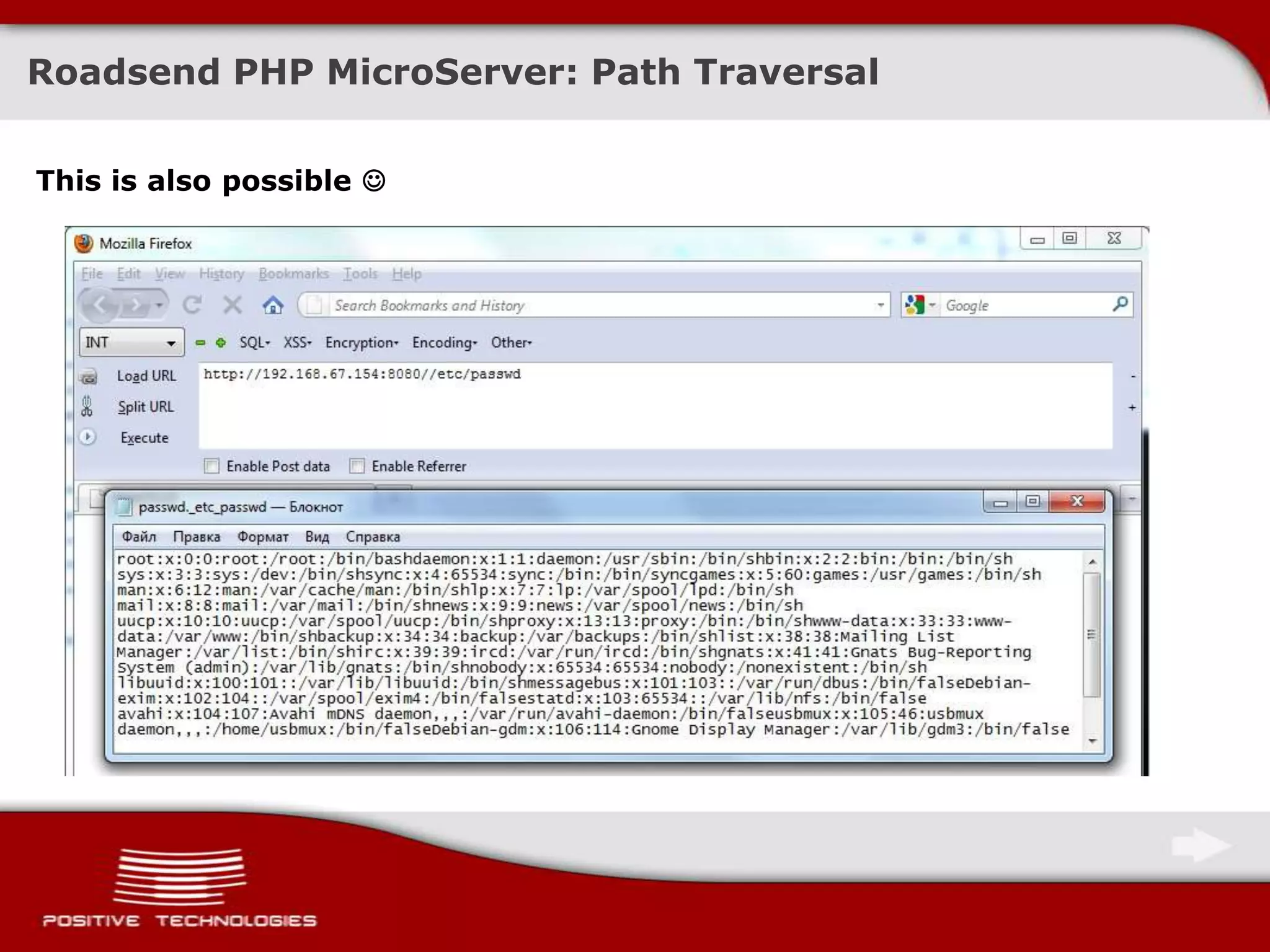
Task: Close the Notepad window
Action: 1077,502
